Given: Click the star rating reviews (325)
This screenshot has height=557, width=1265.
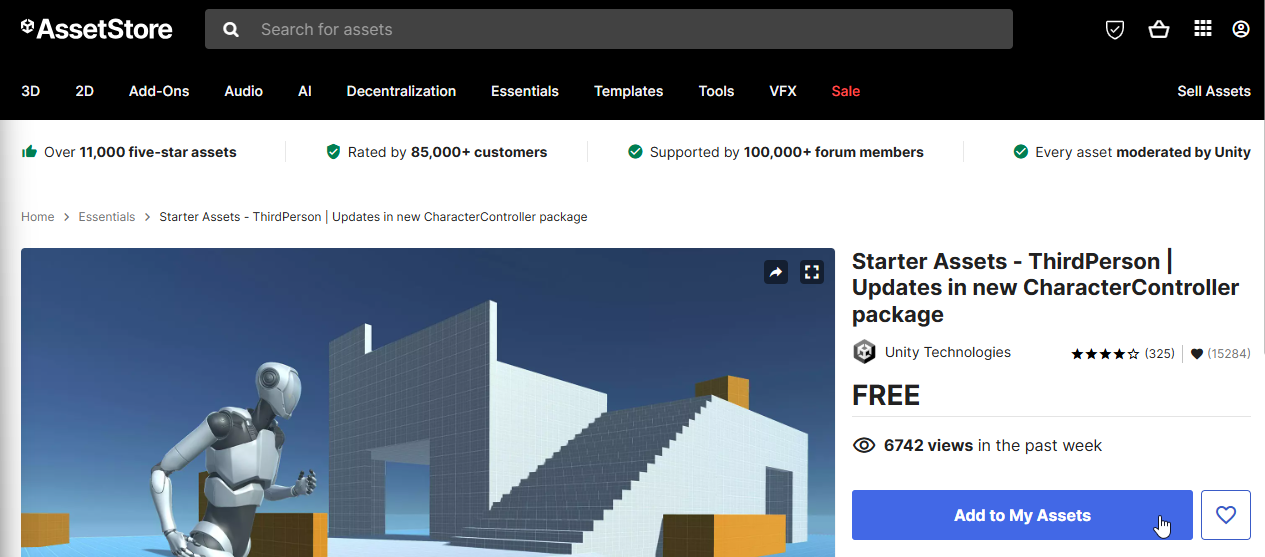Looking at the screenshot, I should tap(1122, 354).
